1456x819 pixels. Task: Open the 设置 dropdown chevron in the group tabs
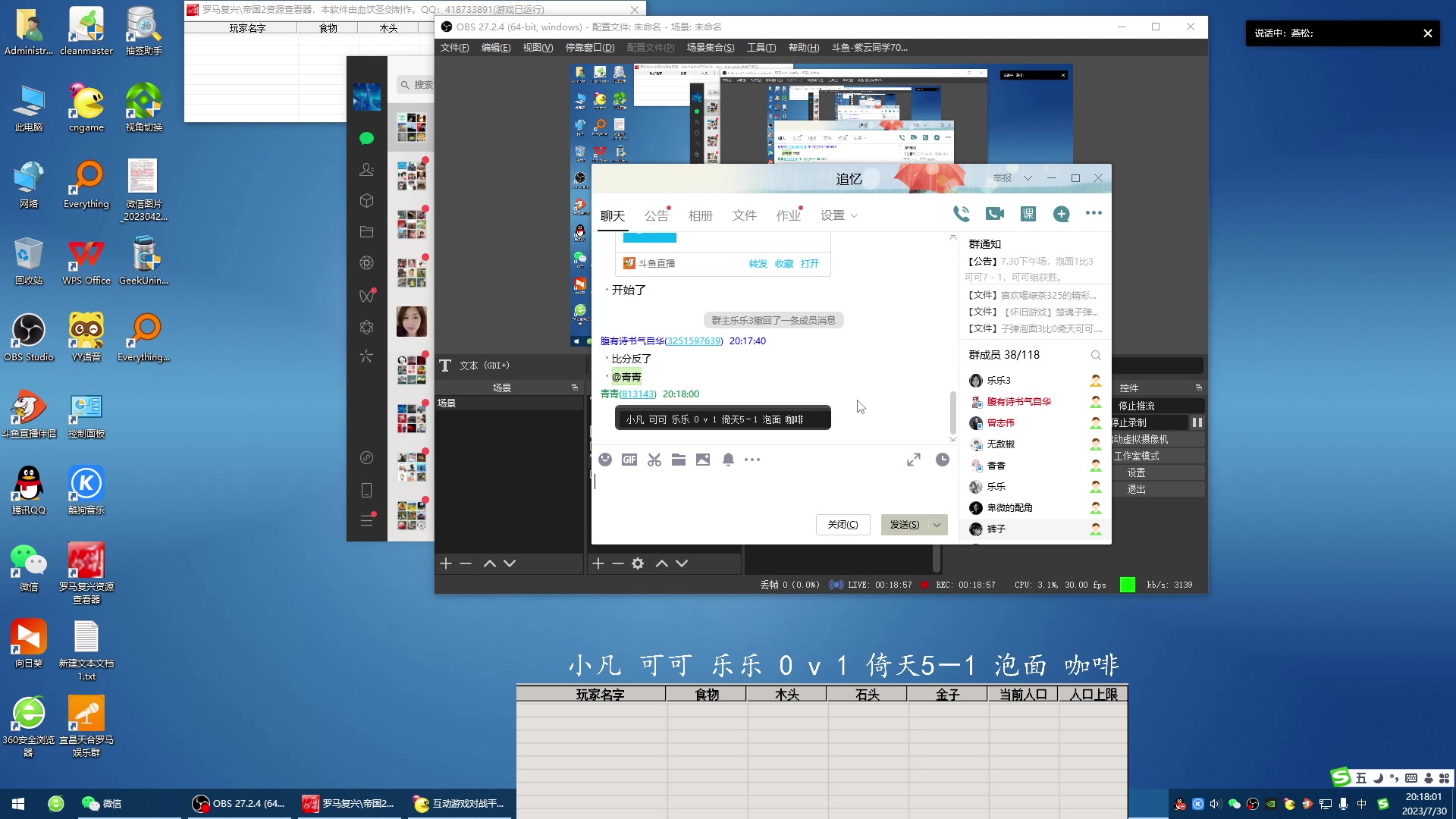click(855, 216)
